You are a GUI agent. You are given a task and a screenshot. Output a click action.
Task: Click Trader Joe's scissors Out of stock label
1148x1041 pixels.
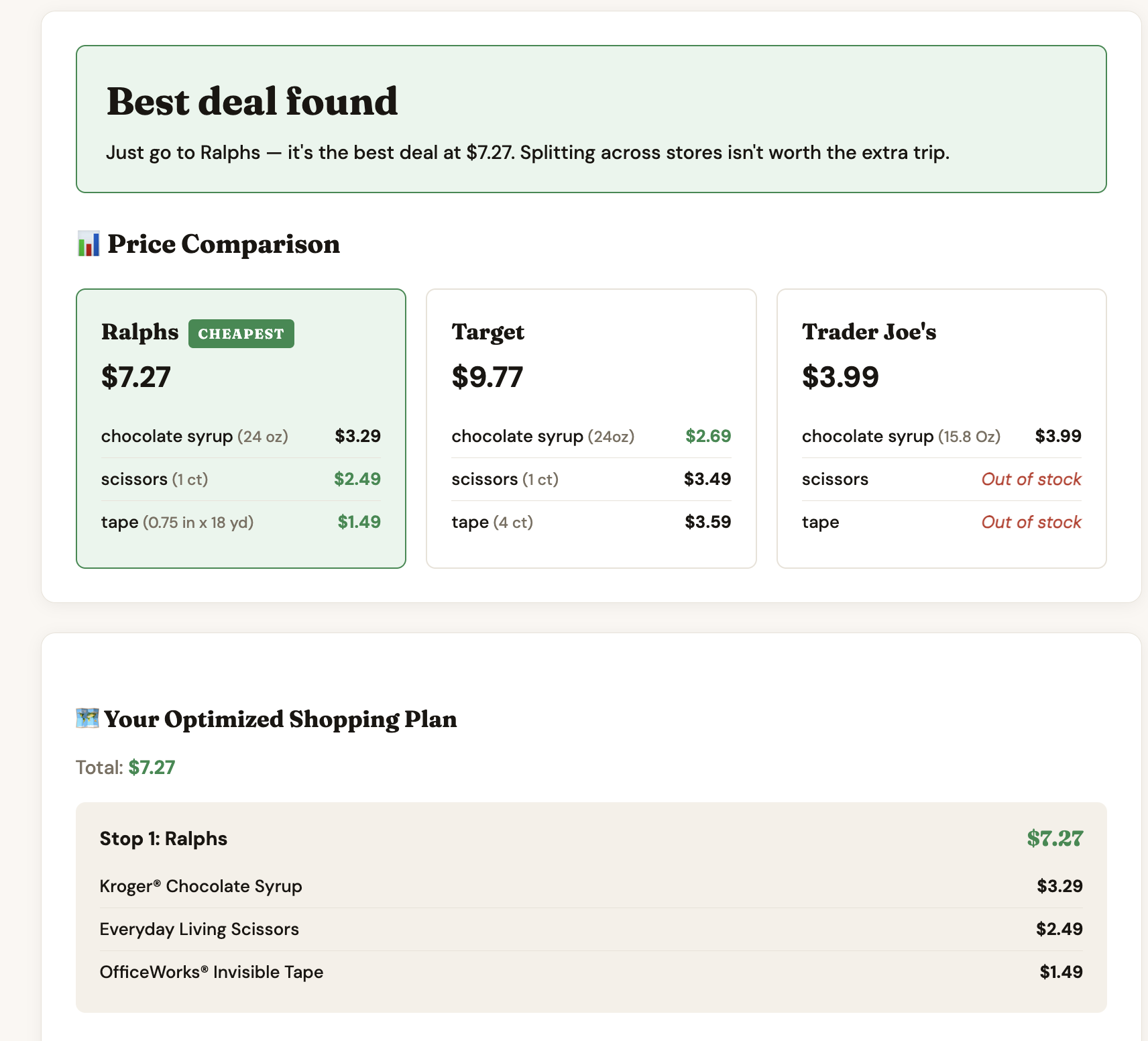[x=1031, y=479]
